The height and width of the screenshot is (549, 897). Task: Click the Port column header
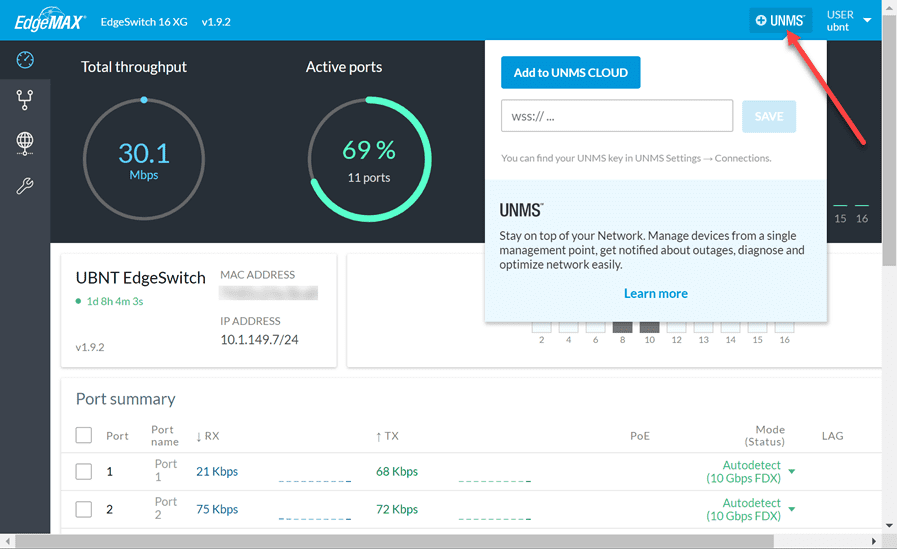point(117,436)
